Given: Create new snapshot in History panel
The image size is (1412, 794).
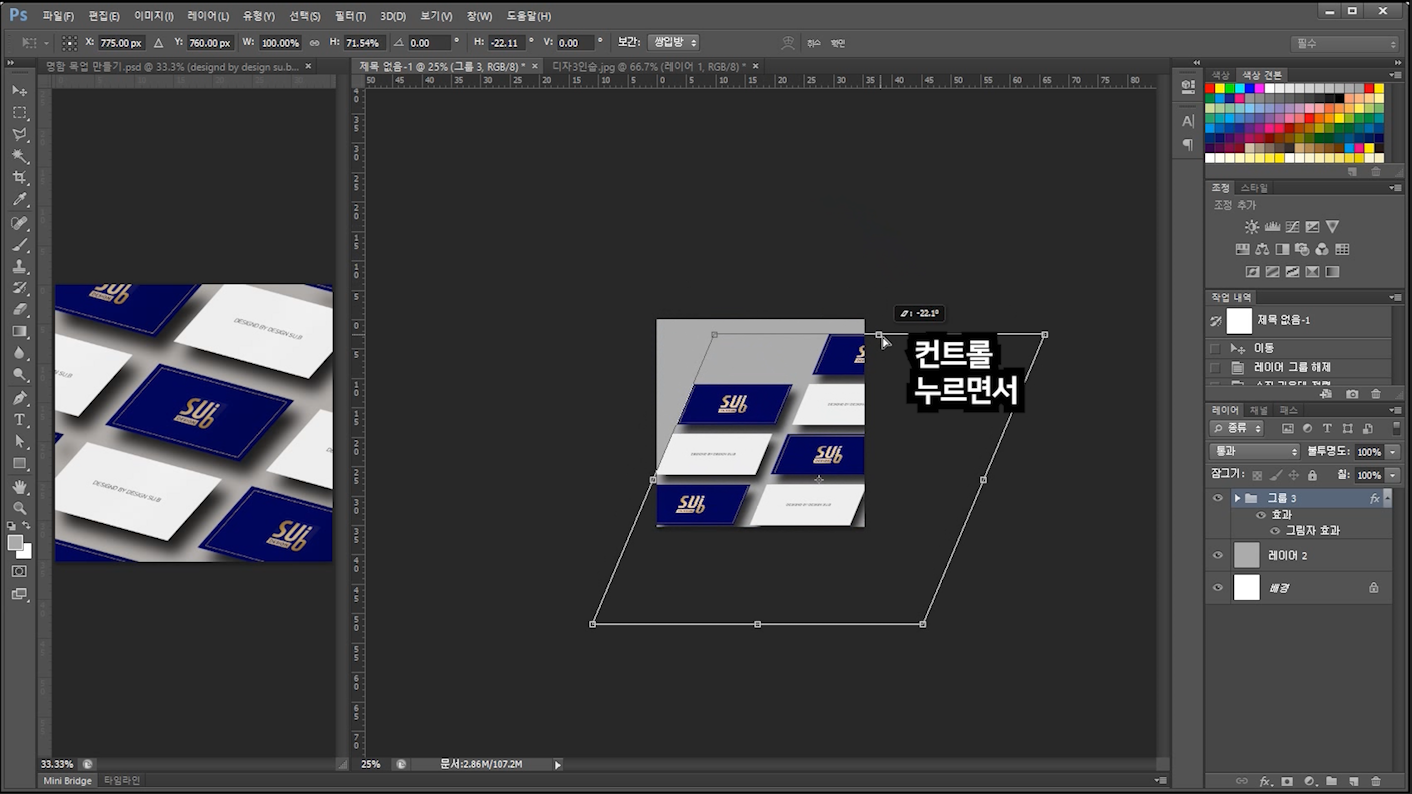Looking at the screenshot, I should coord(1352,394).
